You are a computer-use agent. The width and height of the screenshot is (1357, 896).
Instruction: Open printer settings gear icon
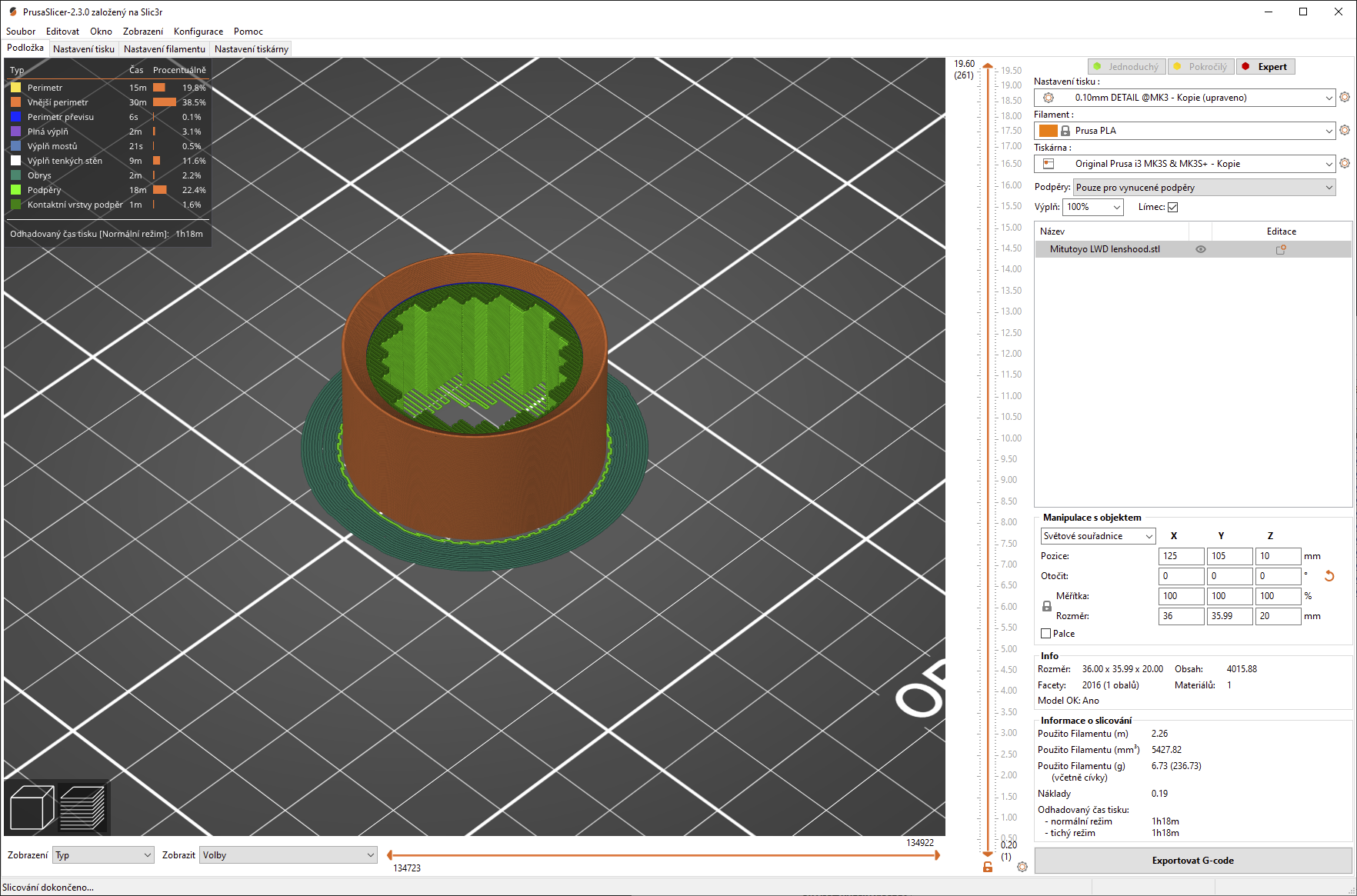(x=1345, y=164)
